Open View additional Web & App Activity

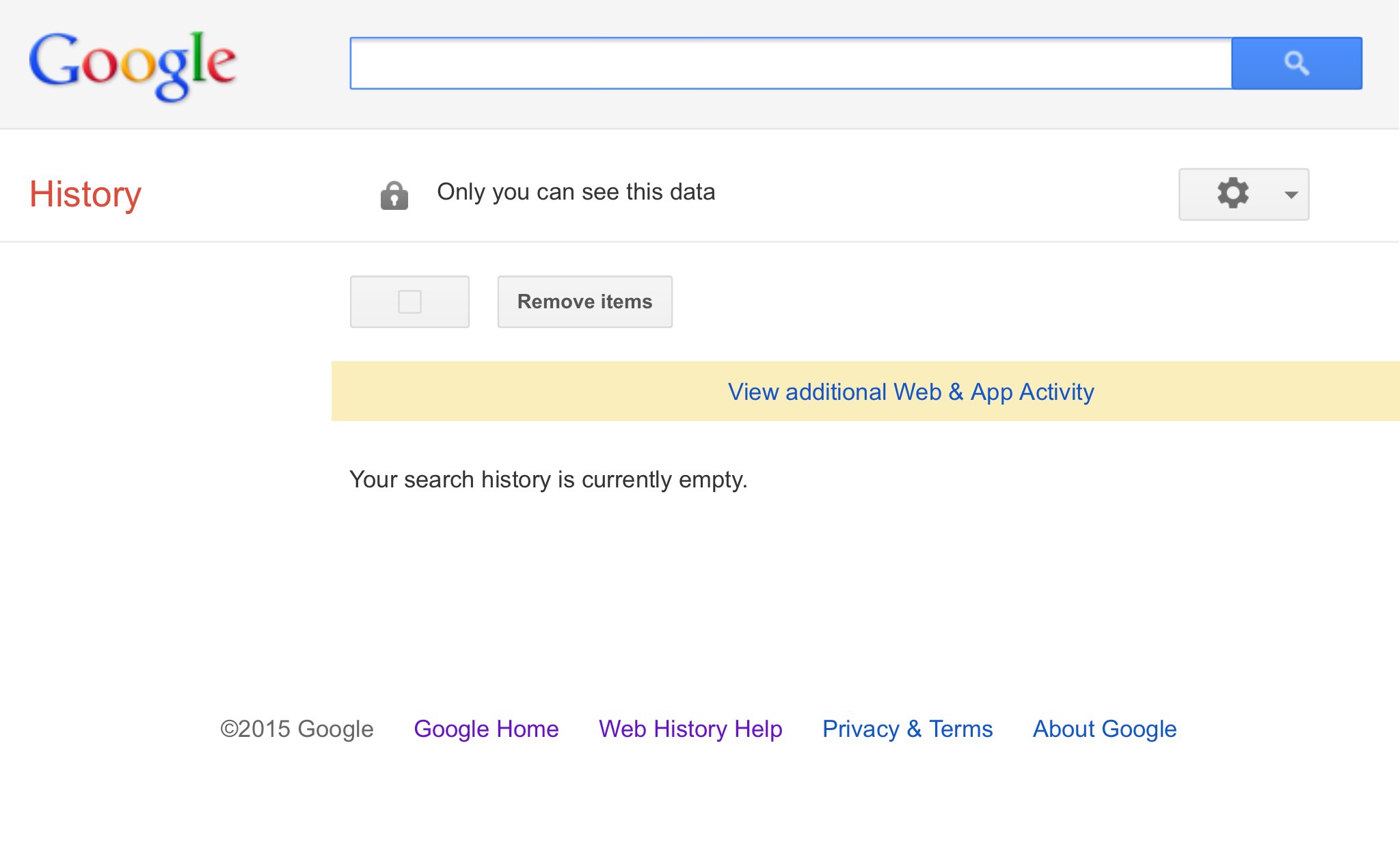click(911, 392)
